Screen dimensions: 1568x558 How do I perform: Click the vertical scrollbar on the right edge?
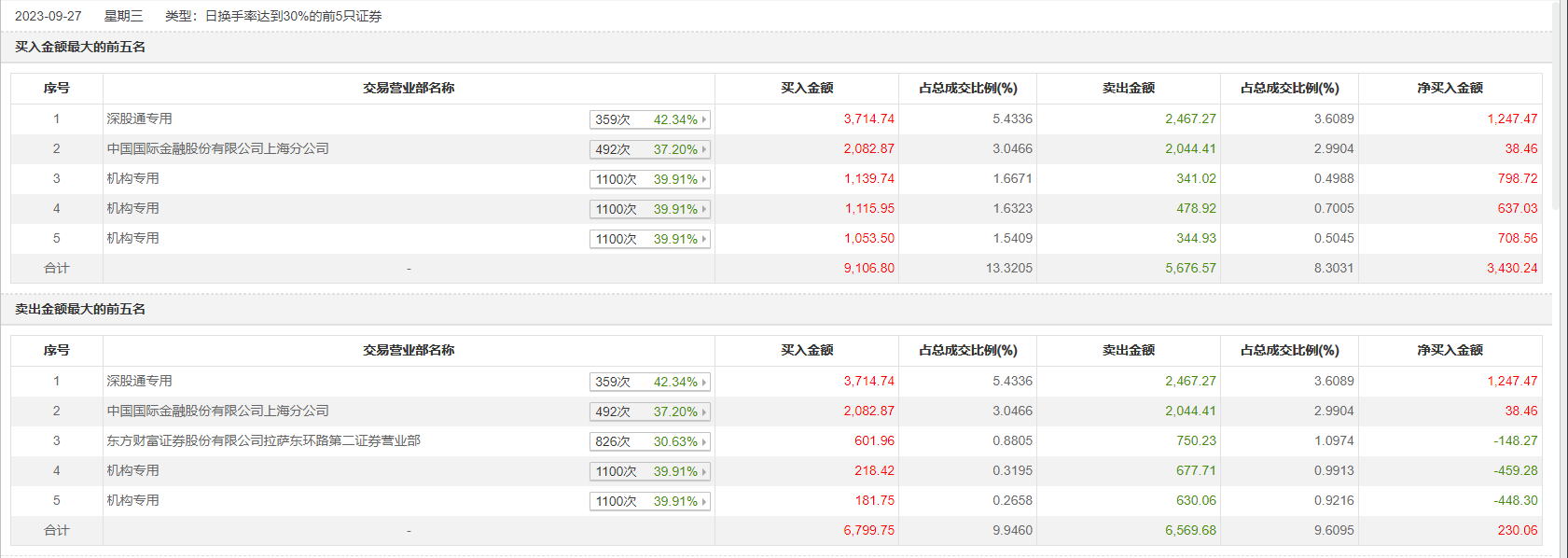(x=1555, y=279)
